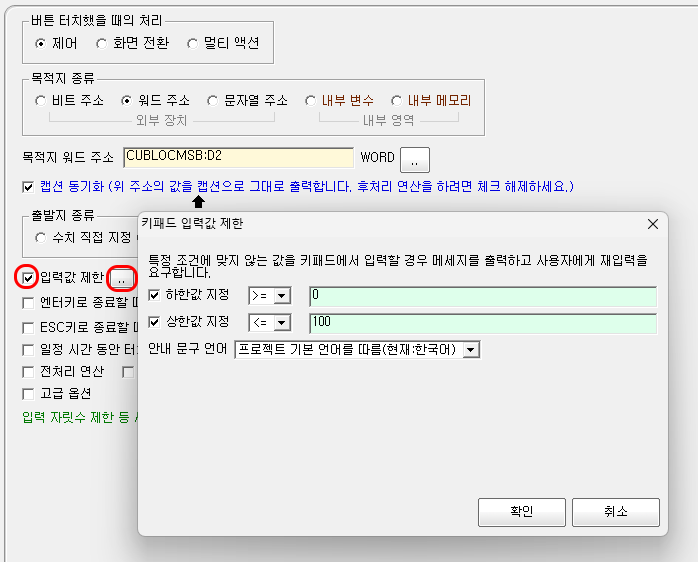Toggle the ESC키로 종료할 checkbox
This screenshot has height=562, width=698.
click(28, 328)
